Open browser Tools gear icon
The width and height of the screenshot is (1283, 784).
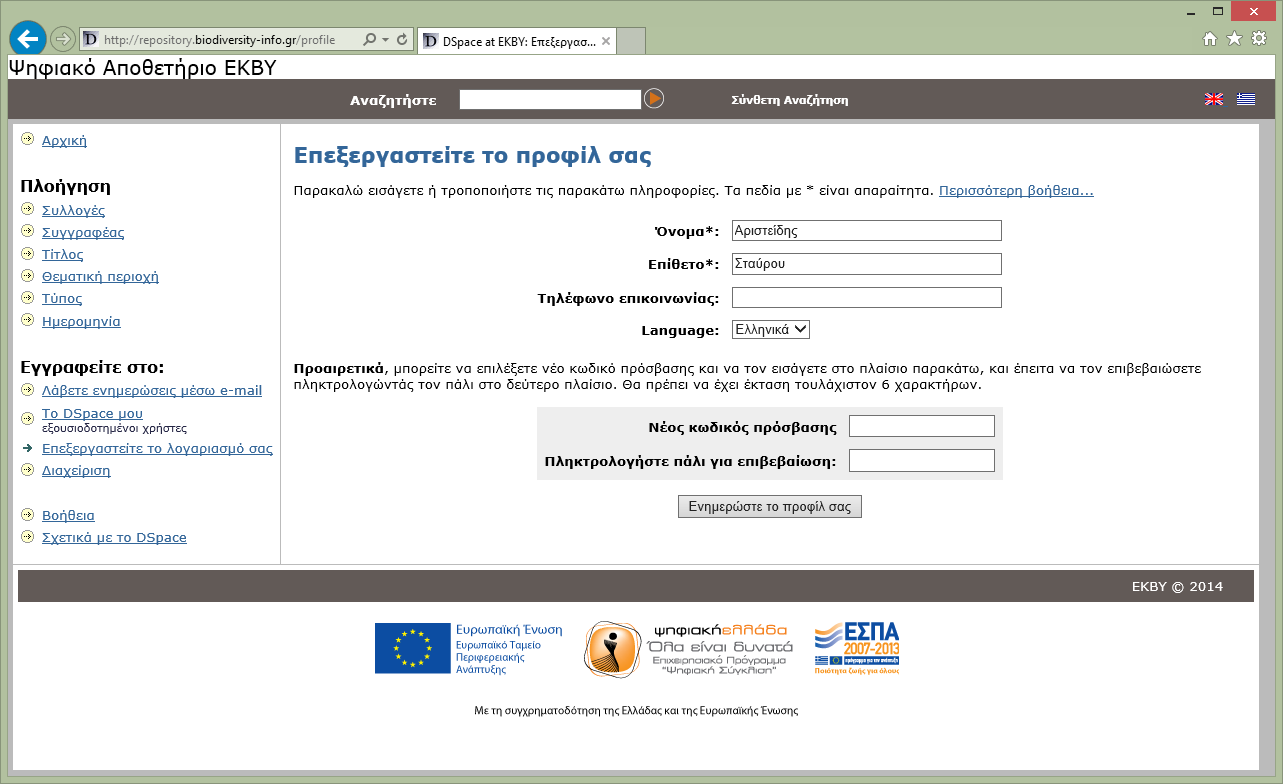(1259, 39)
